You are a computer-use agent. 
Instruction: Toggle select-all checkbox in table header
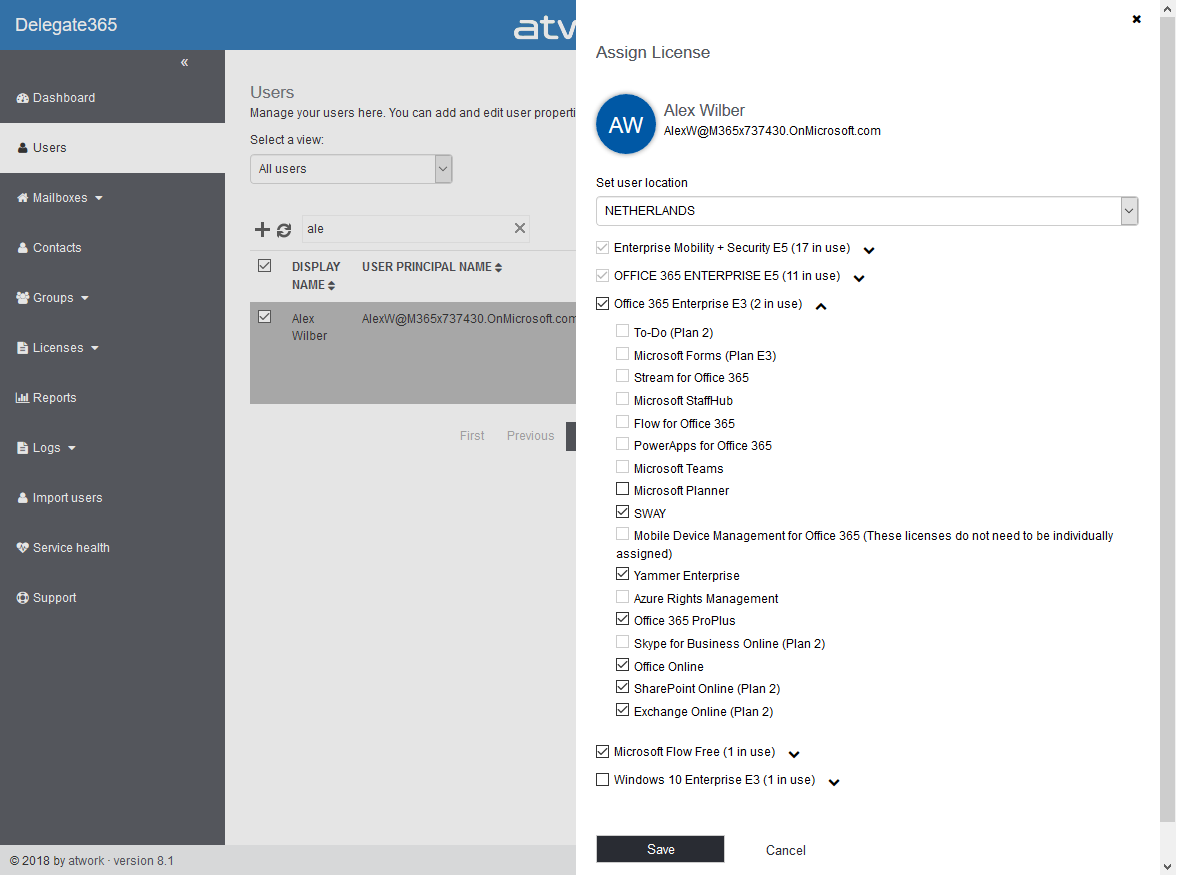264,266
